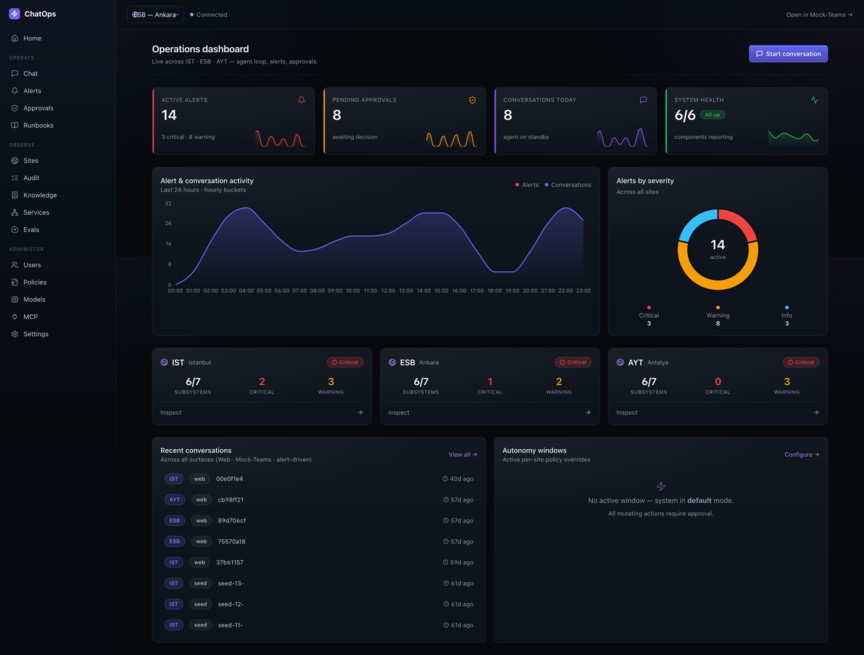This screenshot has height=655, width=864.
Task: Open the Home page icon
Action: click(x=15, y=39)
